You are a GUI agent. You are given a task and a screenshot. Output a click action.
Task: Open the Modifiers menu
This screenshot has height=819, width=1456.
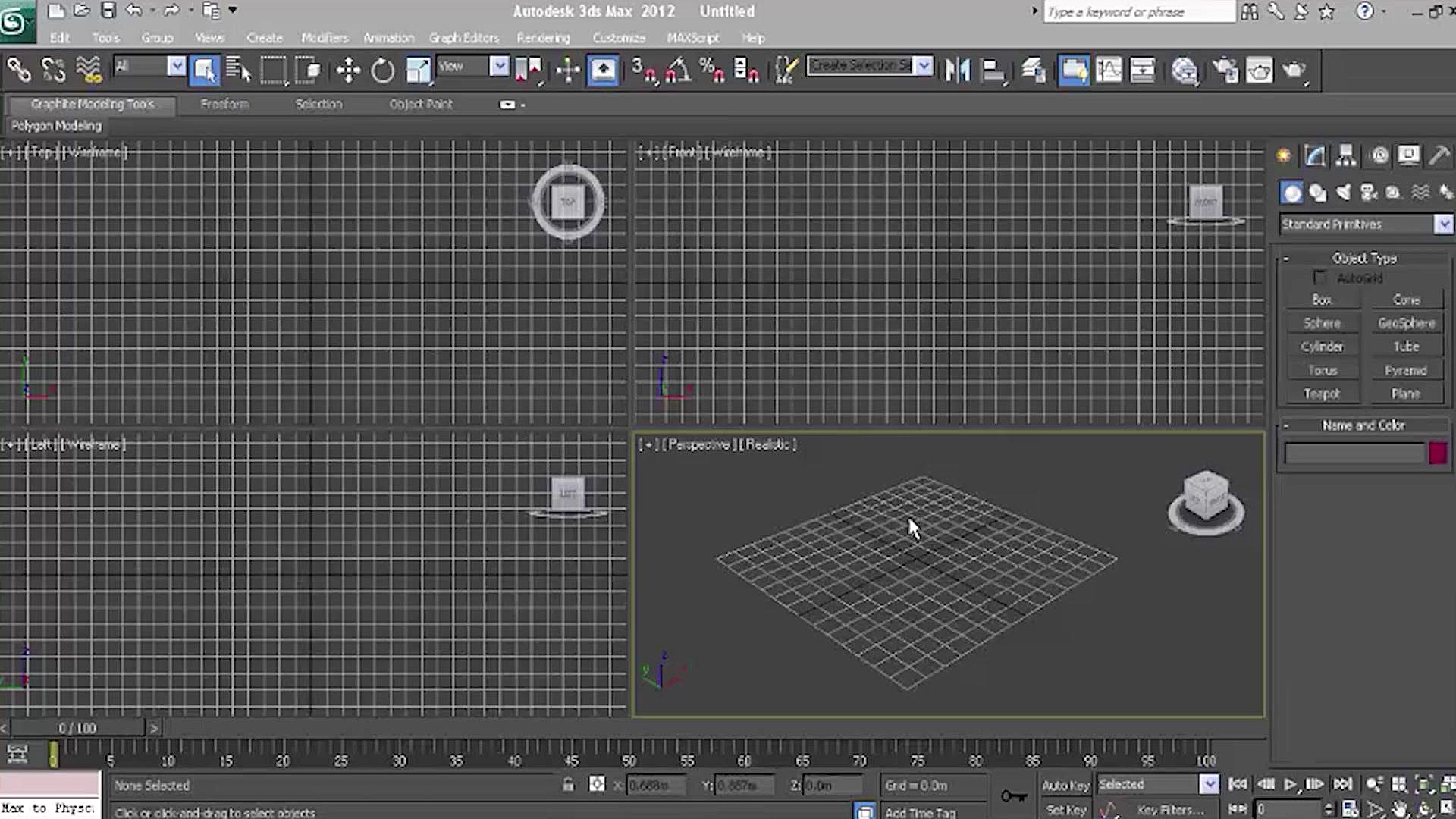coord(325,38)
